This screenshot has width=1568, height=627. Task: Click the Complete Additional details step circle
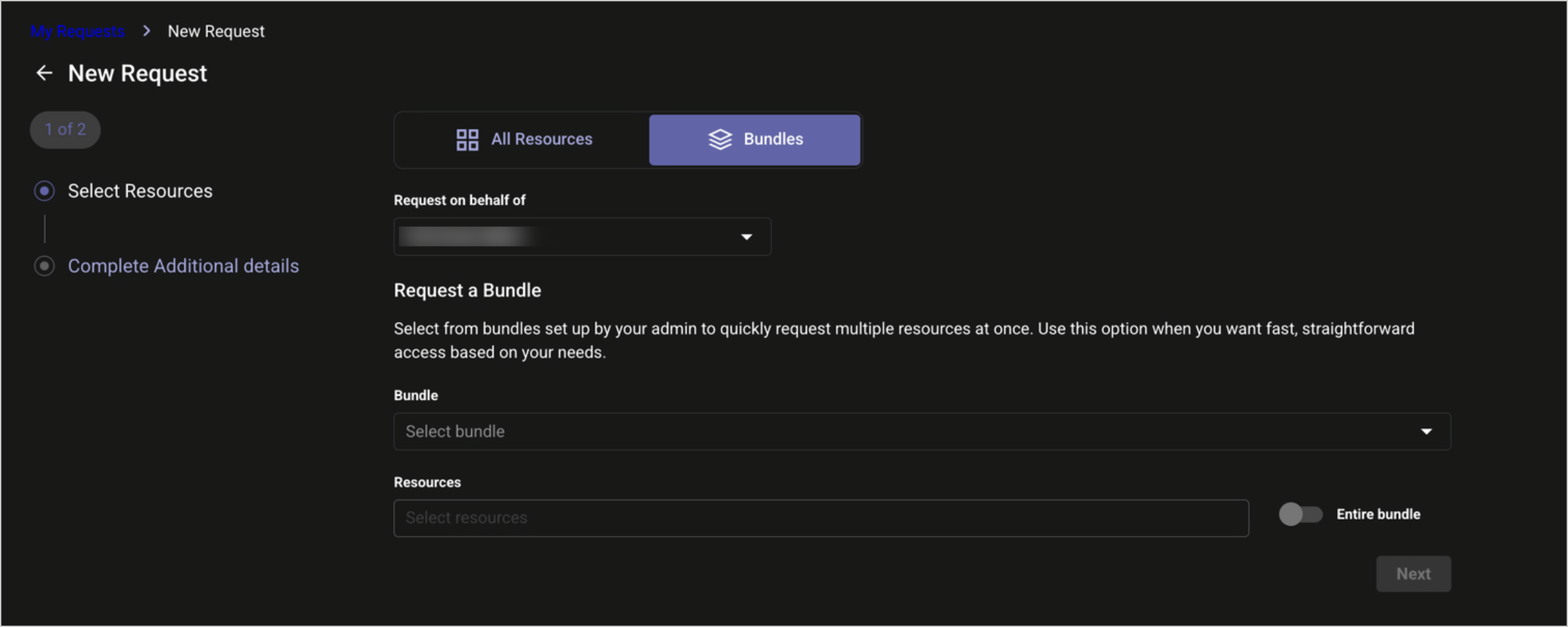pyautogui.click(x=44, y=266)
